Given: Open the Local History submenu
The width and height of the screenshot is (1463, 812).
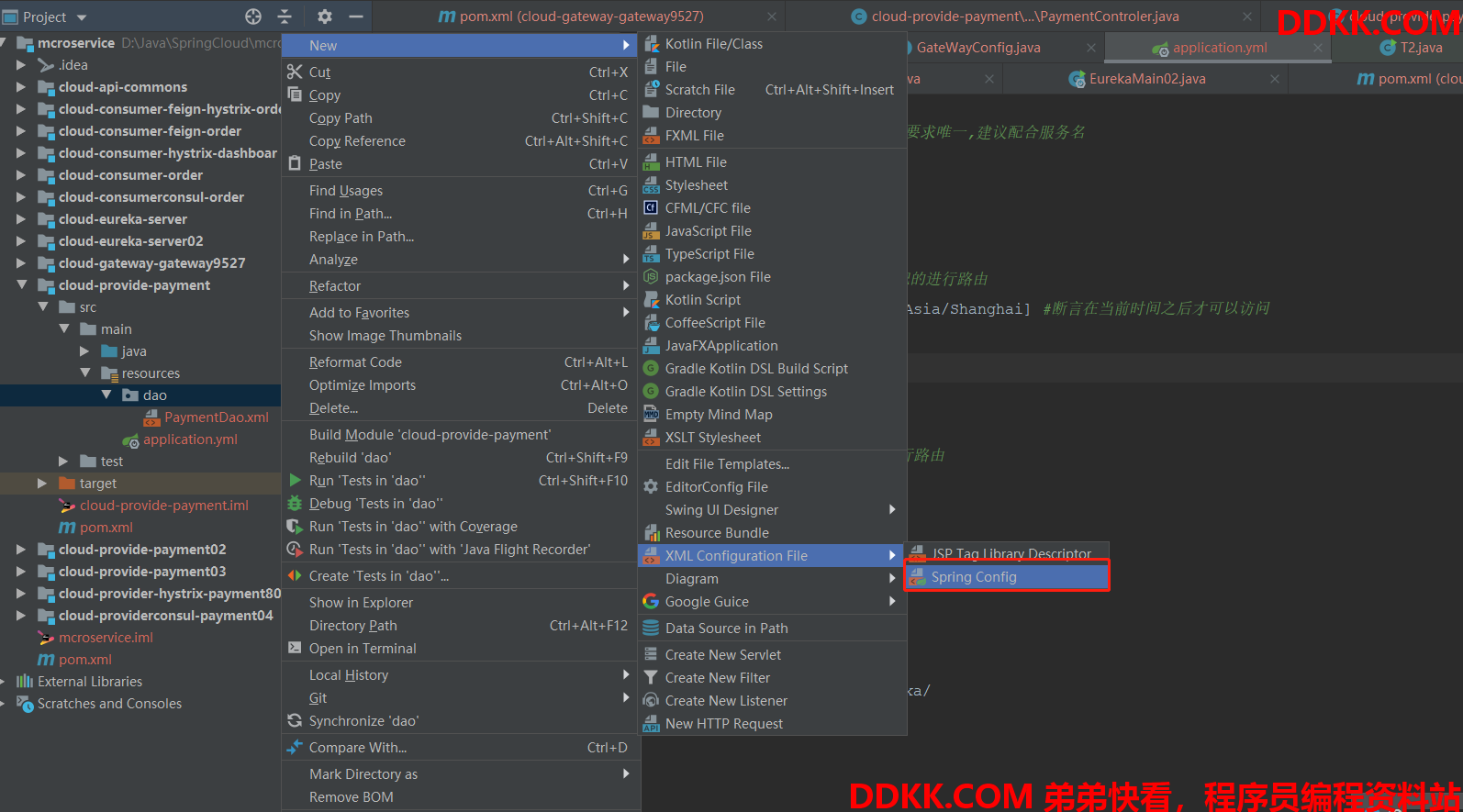Looking at the screenshot, I should point(459,674).
